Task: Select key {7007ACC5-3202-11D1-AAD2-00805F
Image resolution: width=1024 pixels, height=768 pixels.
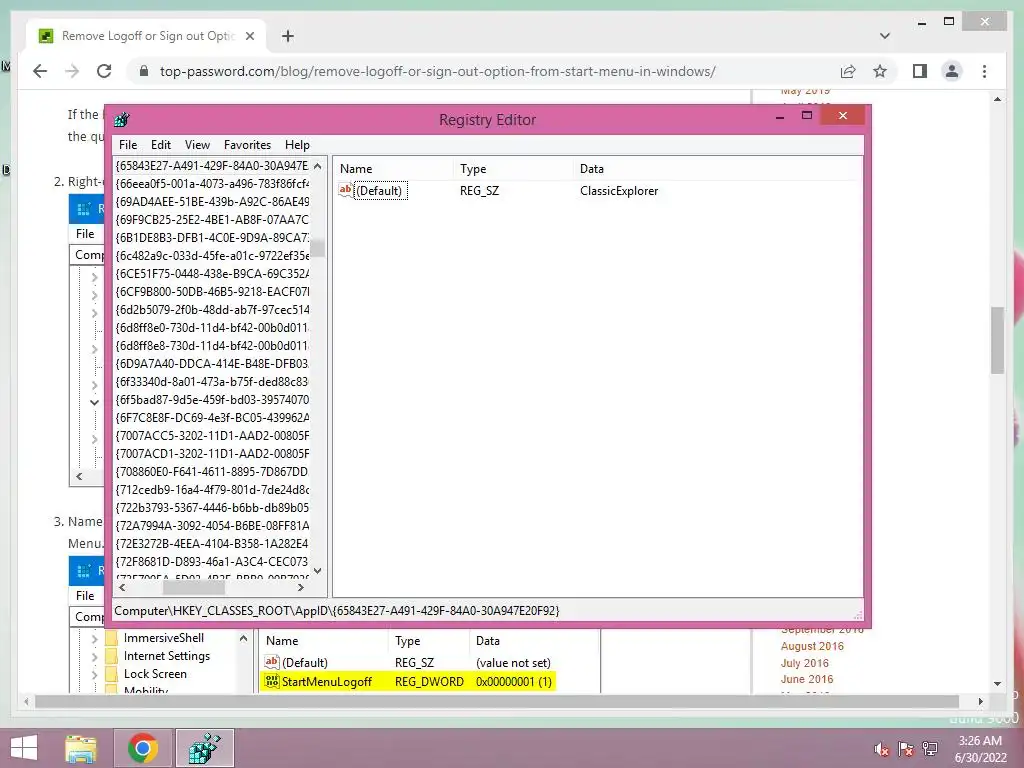Action: [x=212, y=436]
